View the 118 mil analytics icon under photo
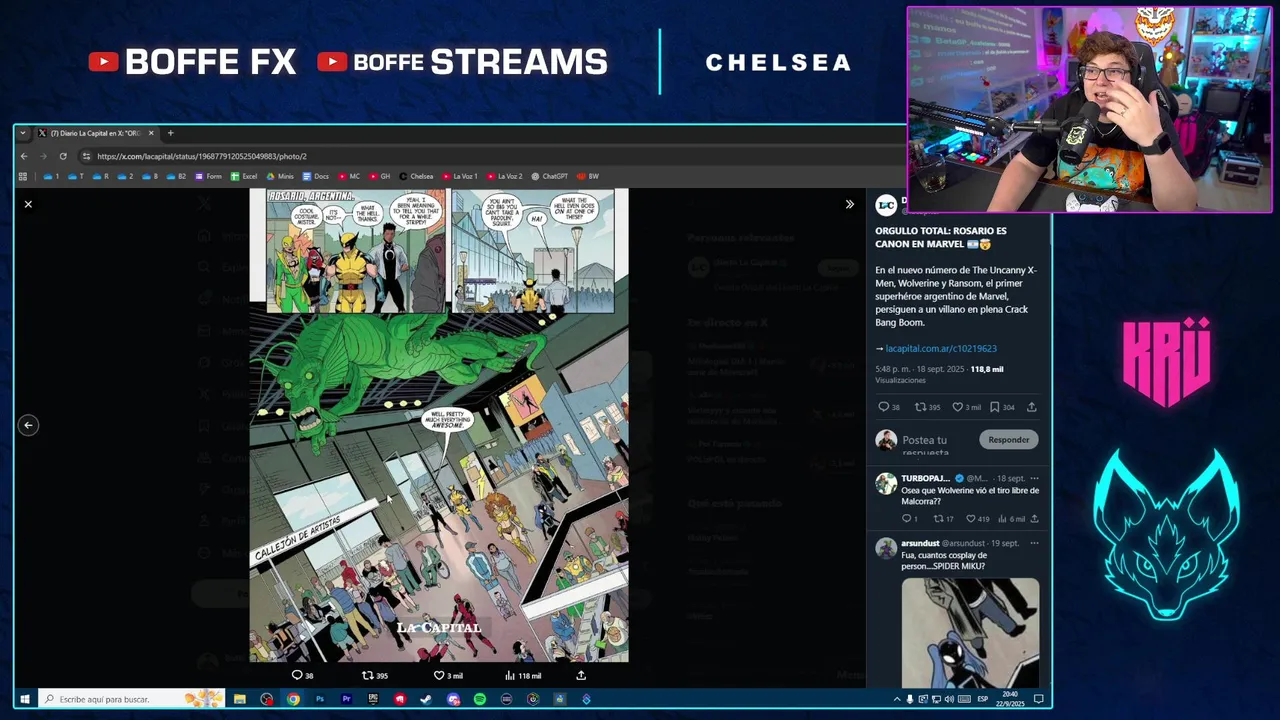1280x720 pixels. point(522,676)
